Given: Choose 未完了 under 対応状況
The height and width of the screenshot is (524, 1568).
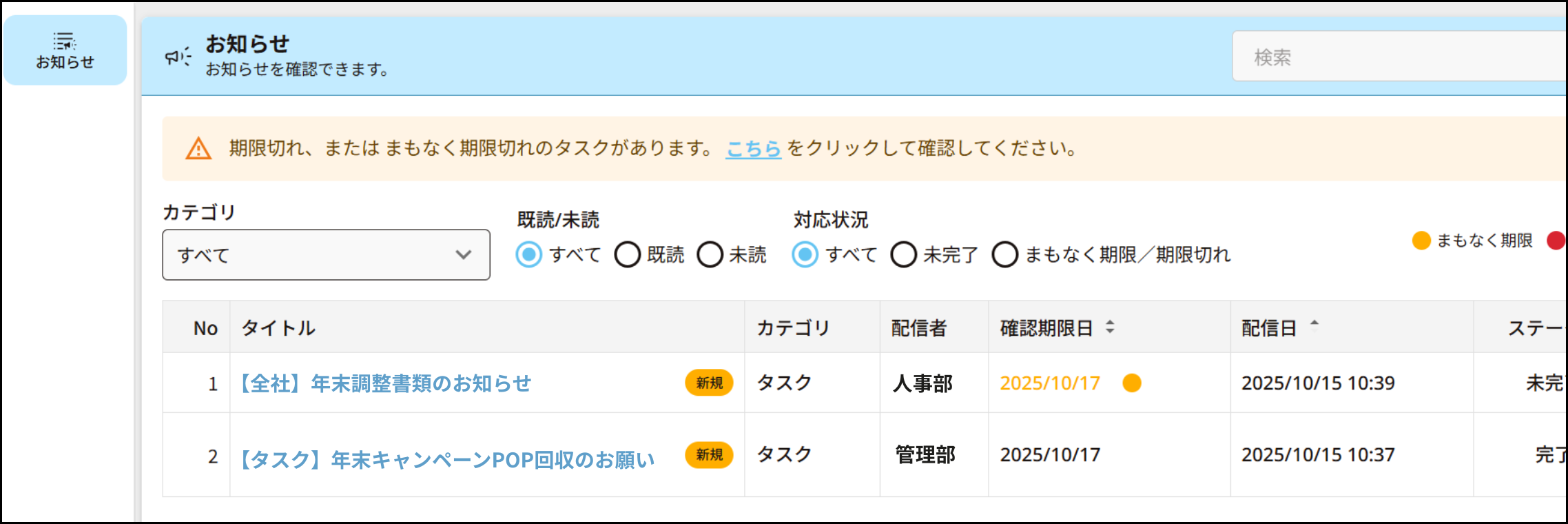Looking at the screenshot, I should point(903,254).
